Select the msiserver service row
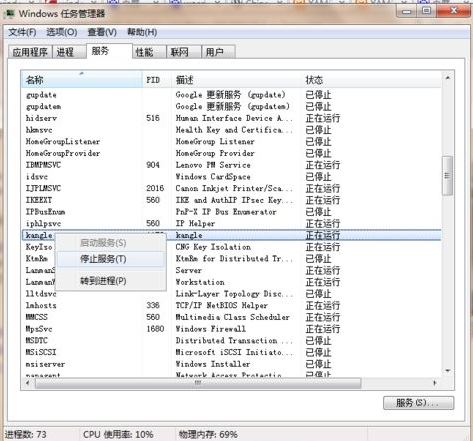 (232, 364)
